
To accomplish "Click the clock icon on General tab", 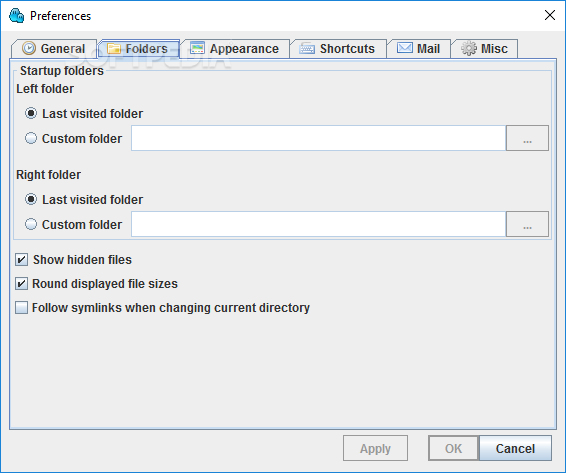I will [x=29, y=48].
